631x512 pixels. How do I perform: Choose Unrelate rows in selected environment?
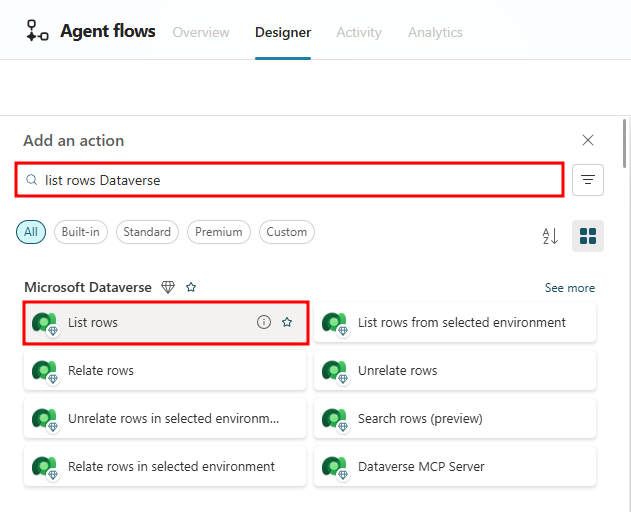coord(165,418)
